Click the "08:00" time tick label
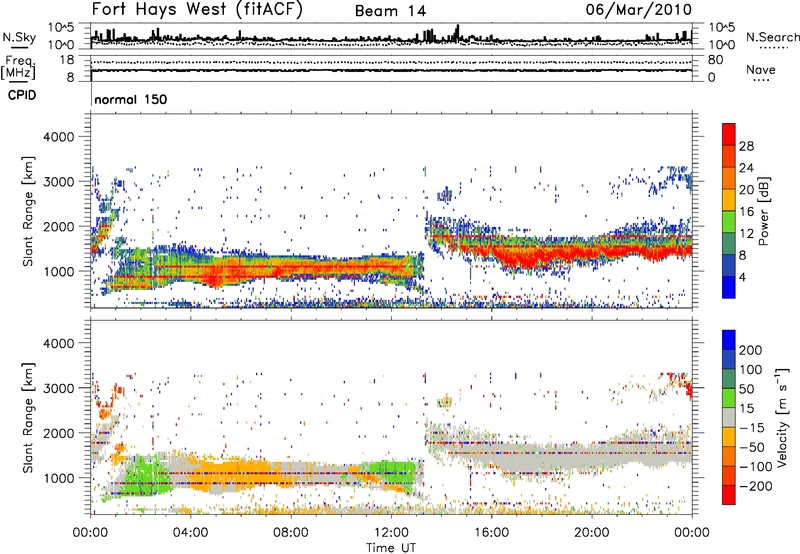Image resolution: width=800 pixels, height=554 pixels. pos(291,533)
